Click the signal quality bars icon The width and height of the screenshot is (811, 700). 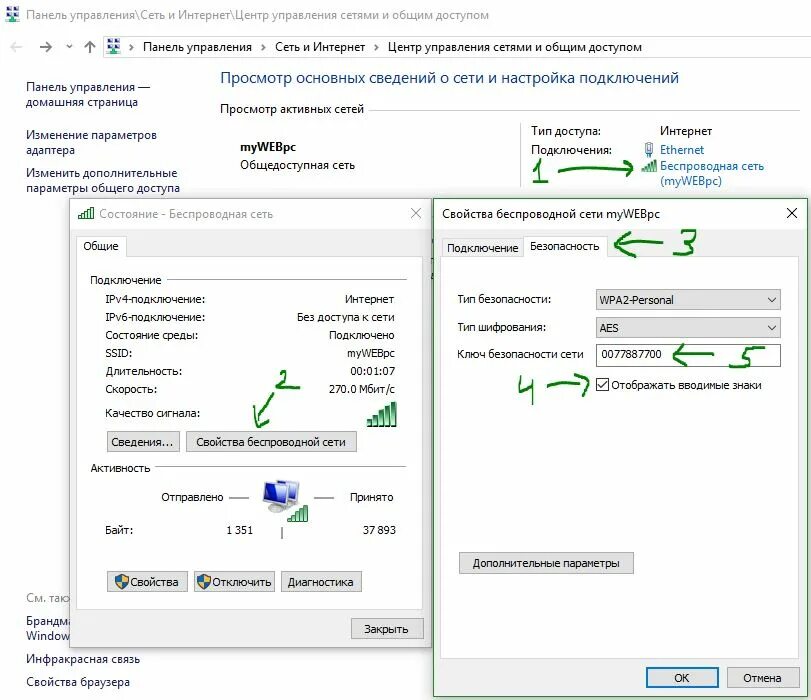coord(382,414)
